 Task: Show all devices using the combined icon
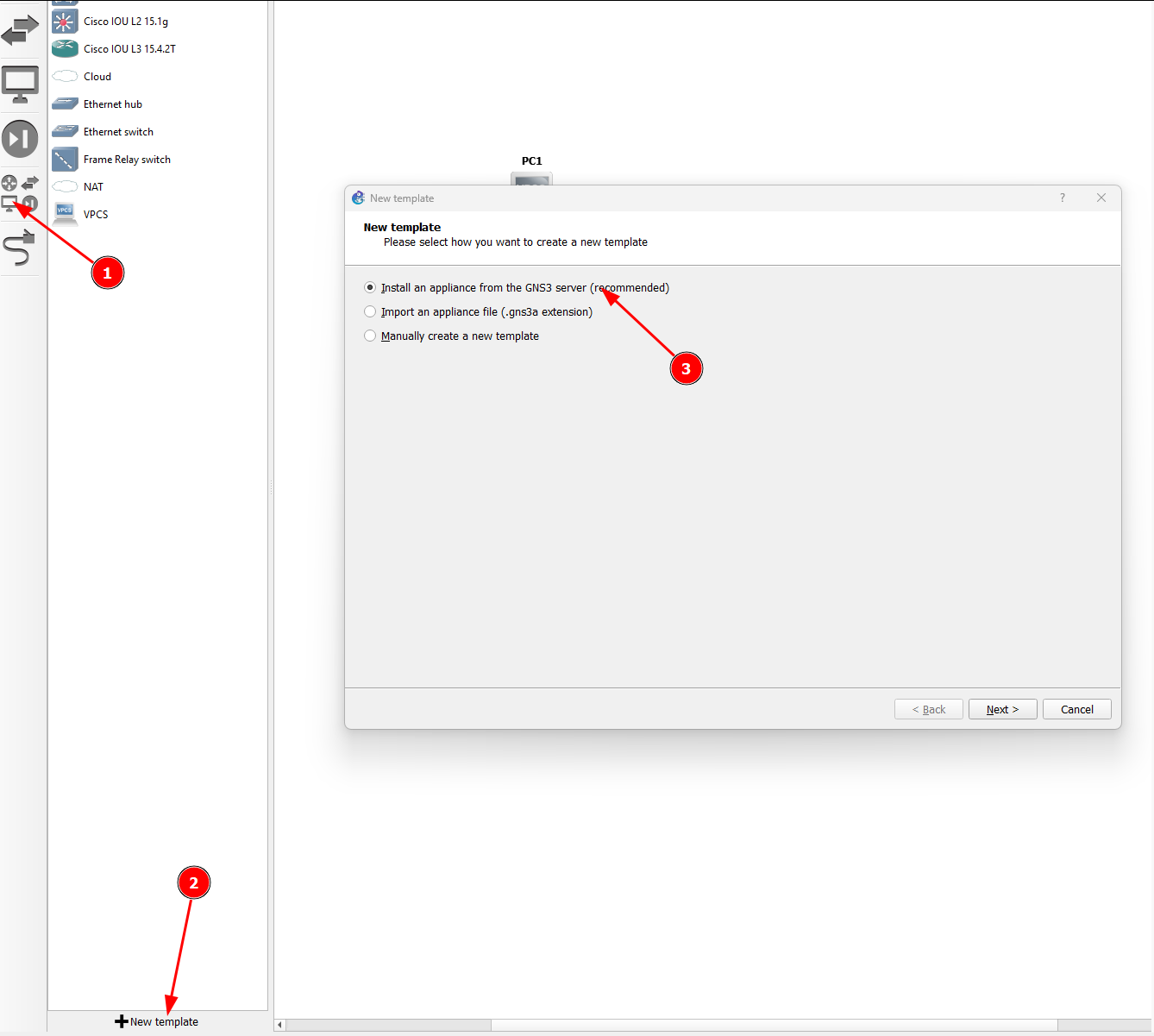point(20,193)
